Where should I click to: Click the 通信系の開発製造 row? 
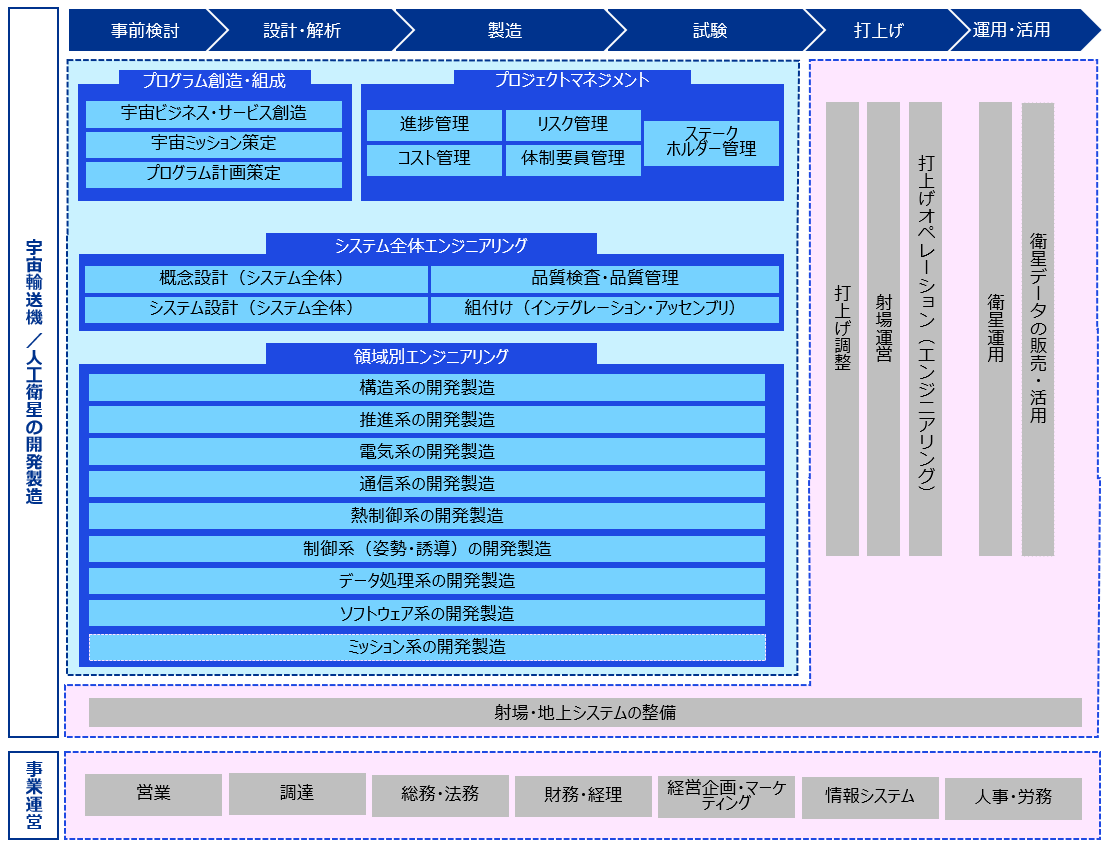427,484
